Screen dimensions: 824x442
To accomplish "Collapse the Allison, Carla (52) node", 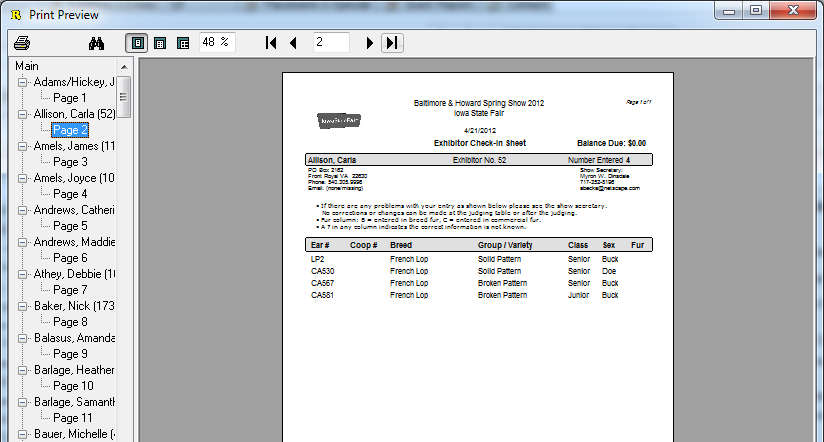I will tap(23, 115).
